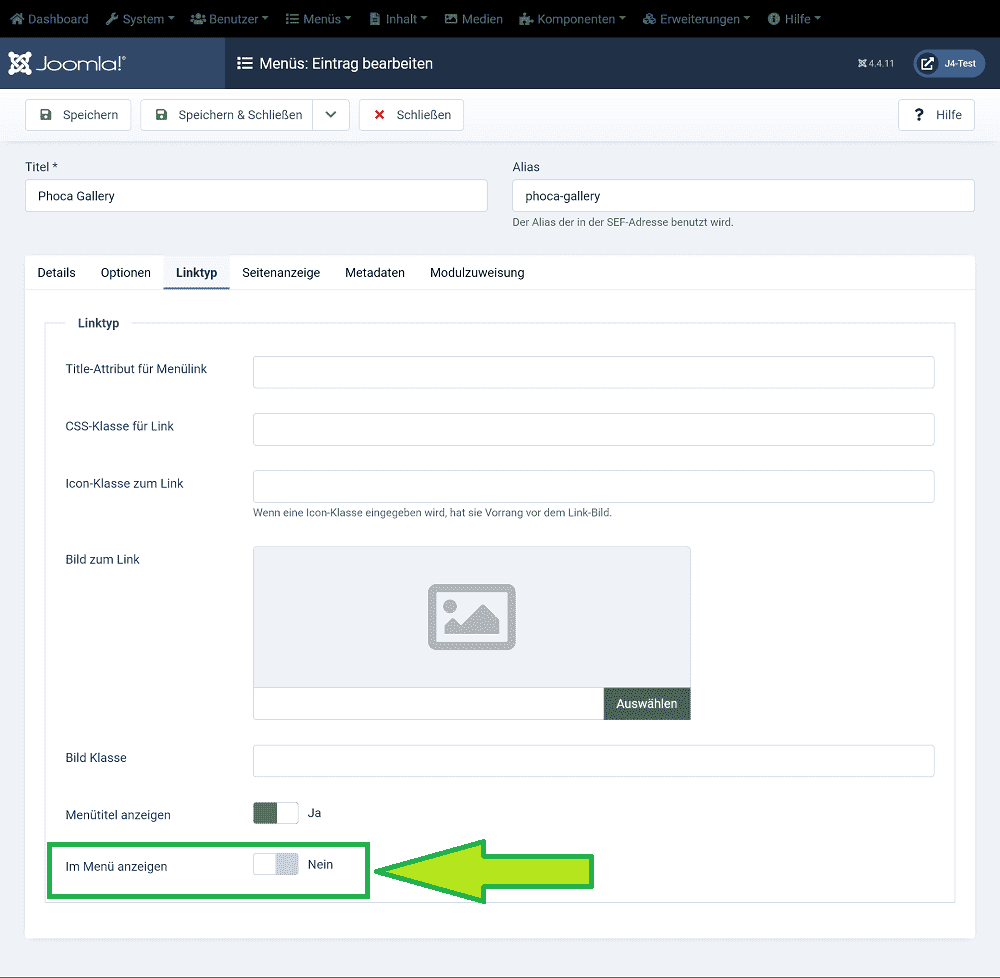
Task: Open the System dropdown menu
Action: (x=140, y=19)
